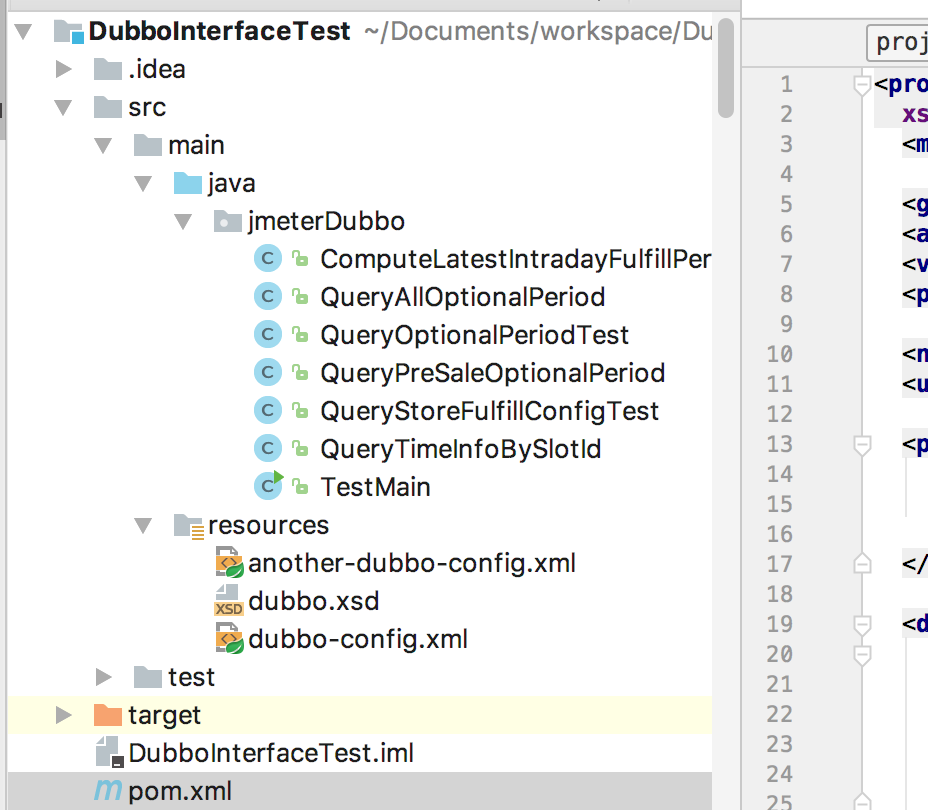This screenshot has height=810, width=928.
Task: Select the TestMain class
Action: [375, 487]
